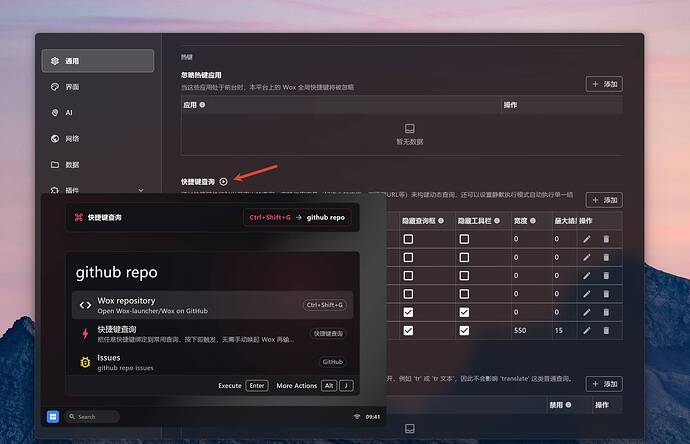Click the Ctrl+Shift+G badge on Wox repository
The width and height of the screenshot is (690, 444).
point(325,305)
